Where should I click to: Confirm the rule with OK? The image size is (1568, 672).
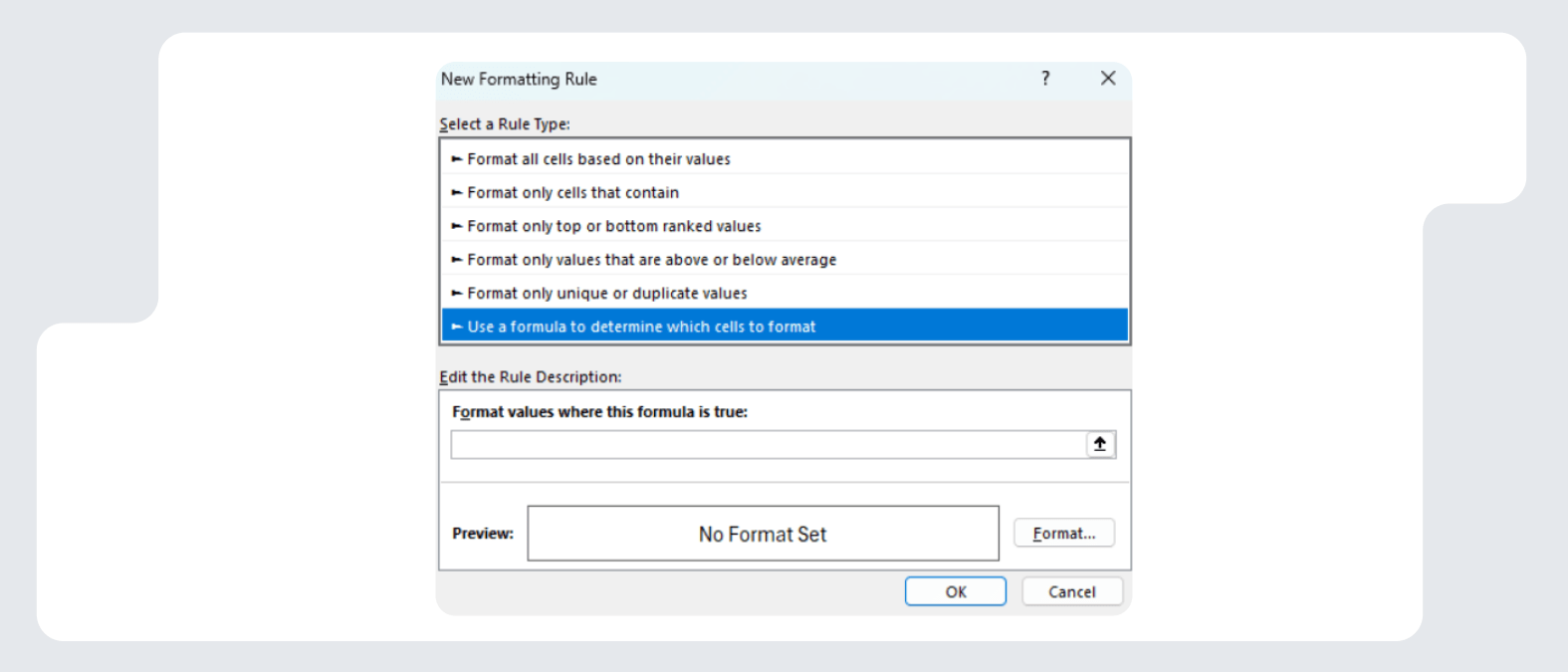coord(955,591)
